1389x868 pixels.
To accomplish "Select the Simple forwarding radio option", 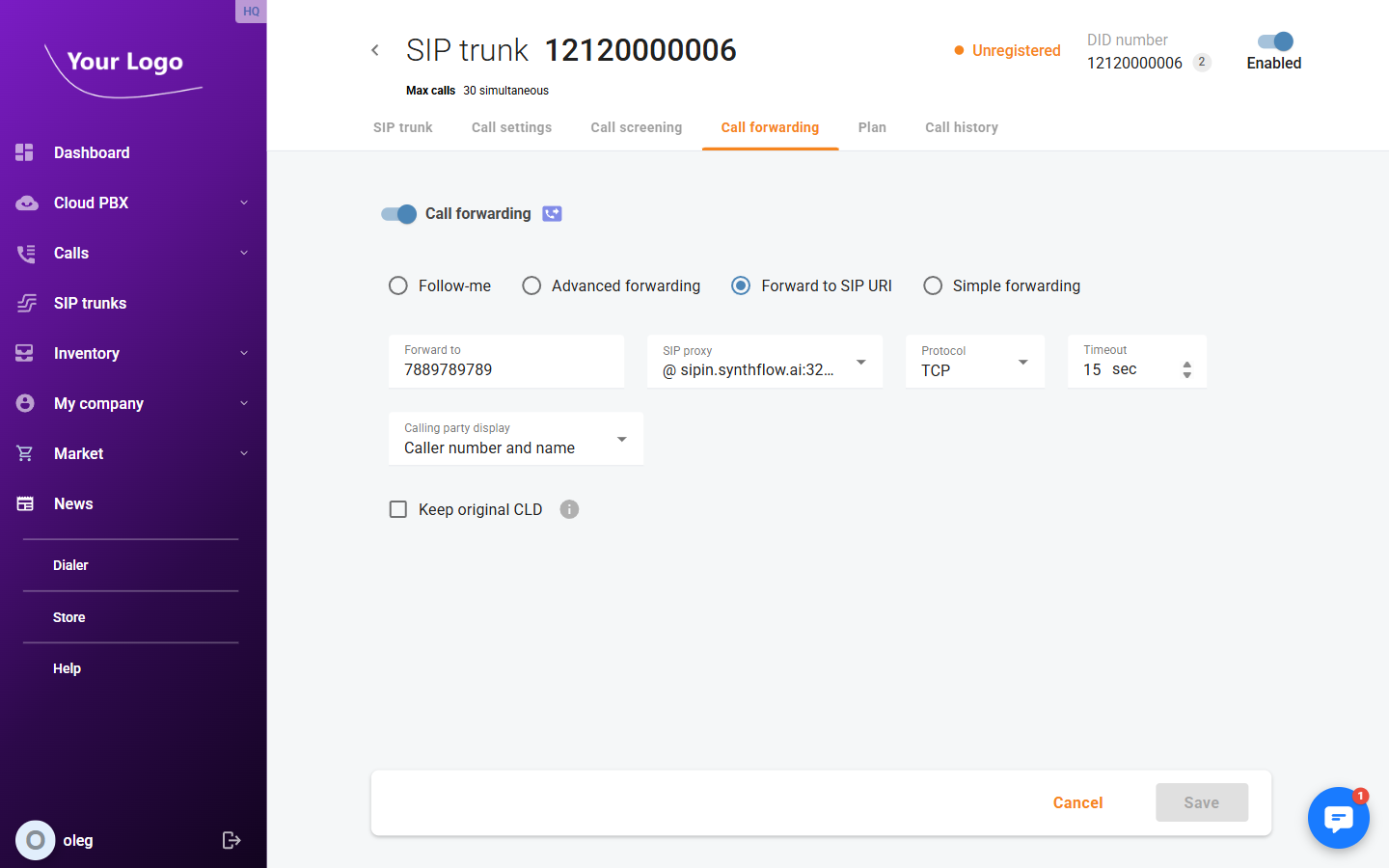I will (x=933, y=285).
